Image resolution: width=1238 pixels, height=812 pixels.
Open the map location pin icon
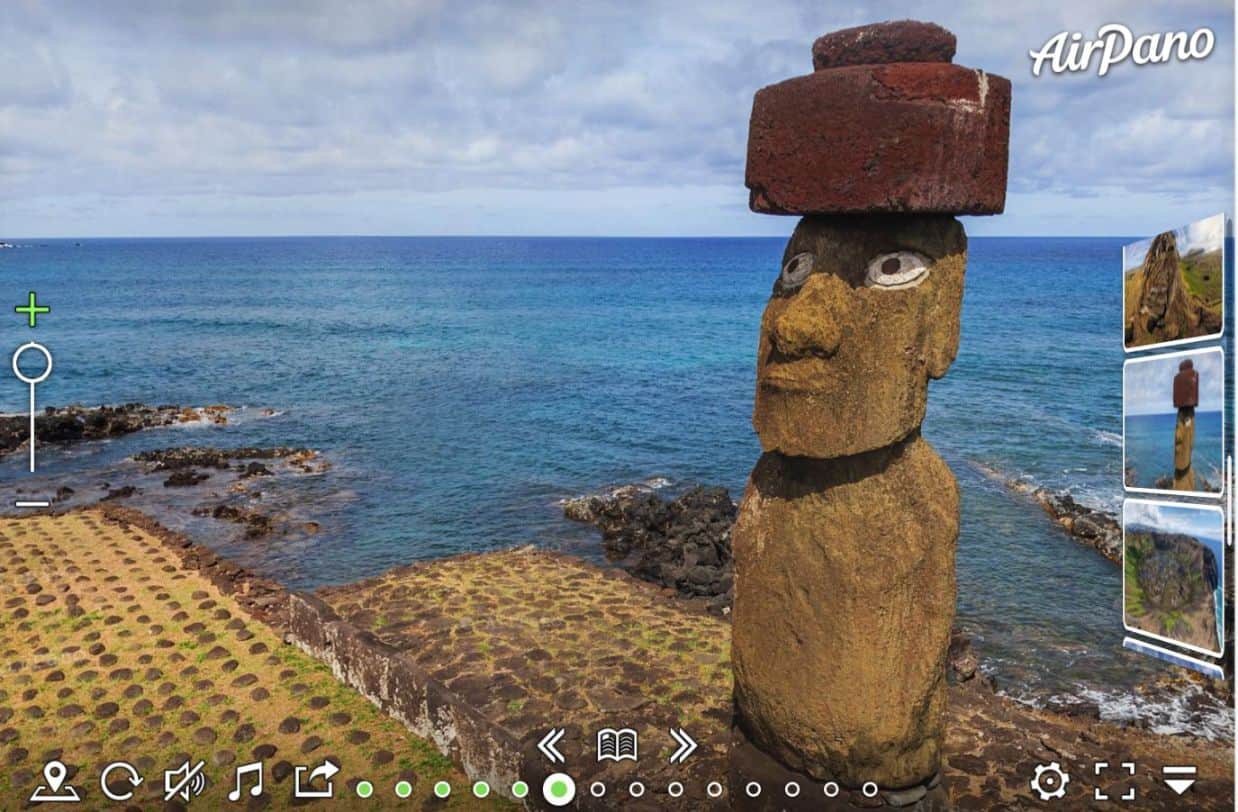pyautogui.click(x=55, y=781)
